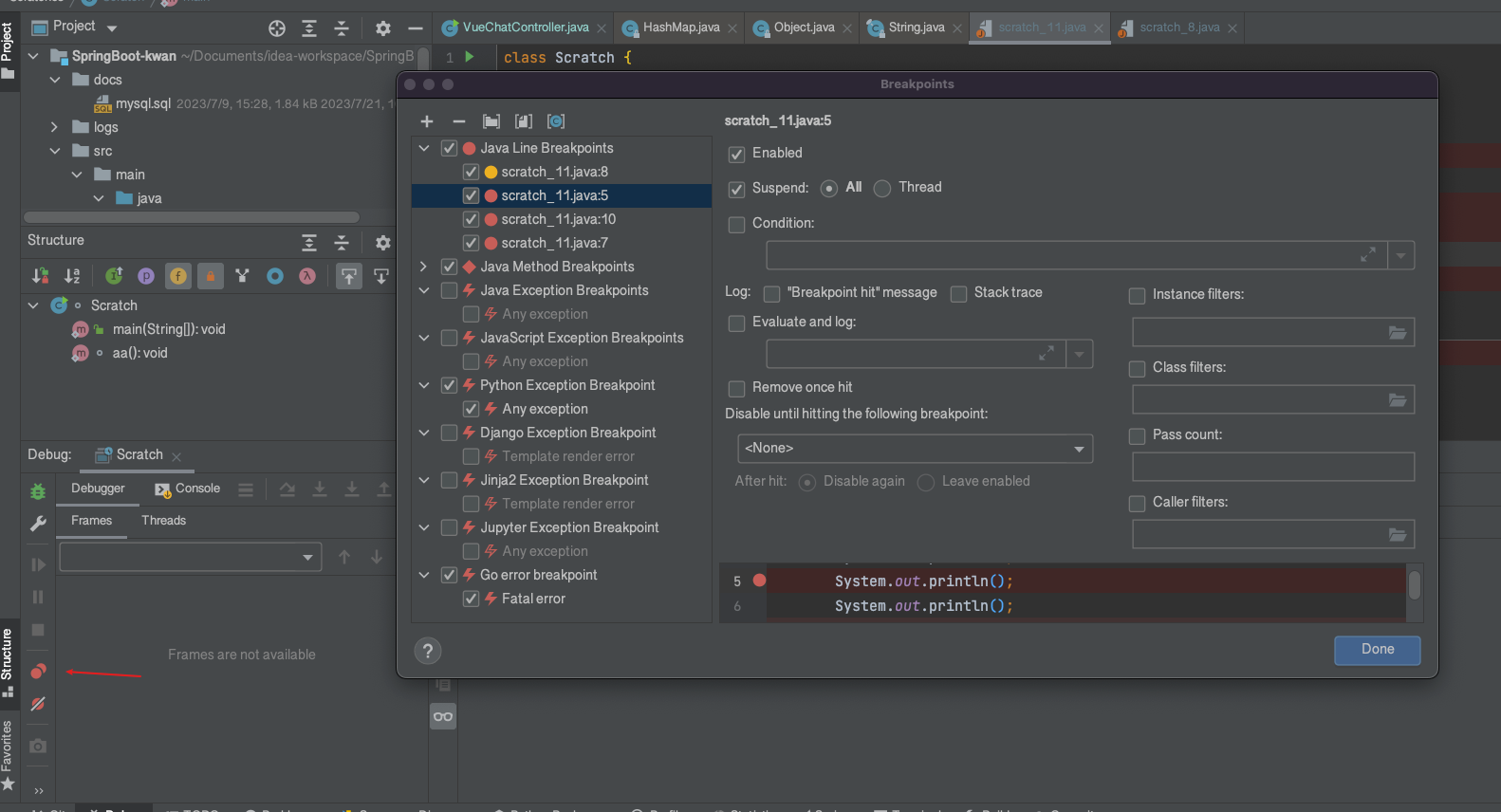The height and width of the screenshot is (812, 1501).
Task: Sort Structure alphabetically icon
Action: click(x=72, y=276)
